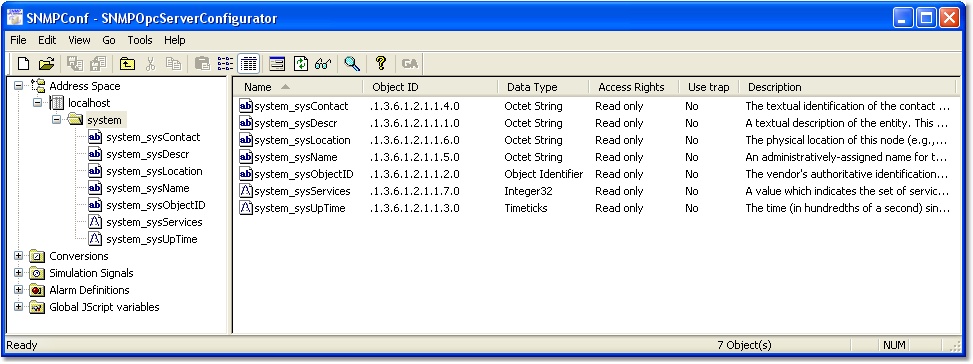
Task: Click the Open folder toolbar icon
Action: coord(47,63)
